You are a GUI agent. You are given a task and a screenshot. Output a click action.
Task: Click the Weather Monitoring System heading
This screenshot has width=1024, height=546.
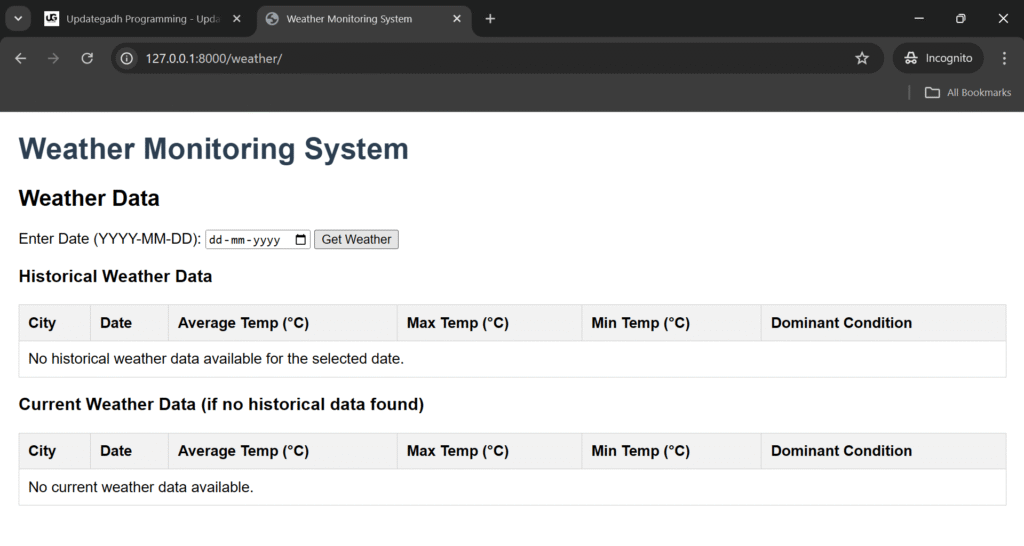(x=214, y=149)
